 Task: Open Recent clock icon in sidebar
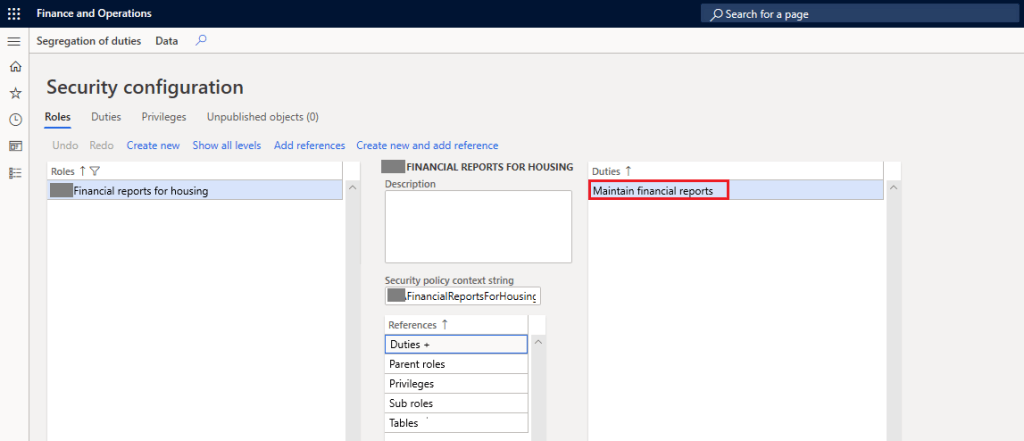click(x=15, y=120)
